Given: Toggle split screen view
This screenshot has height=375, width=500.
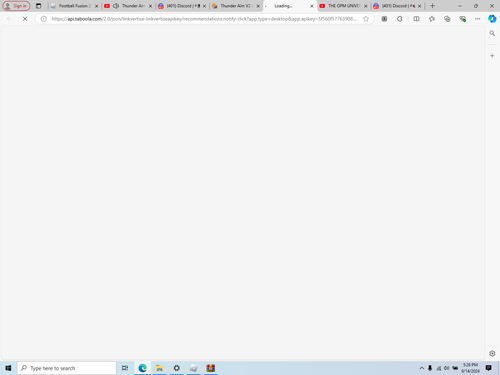Looking at the screenshot, I should pyautogui.click(x=416, y=19).
